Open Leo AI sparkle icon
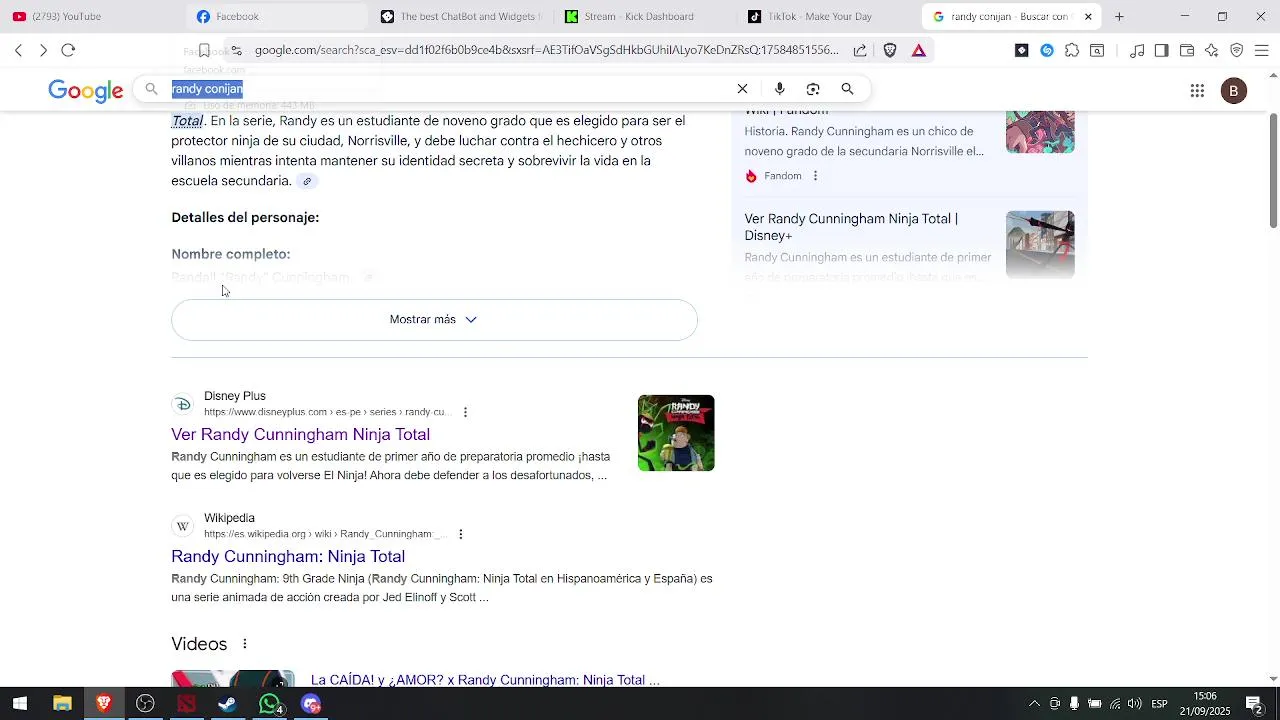 tap(1212, 50)
